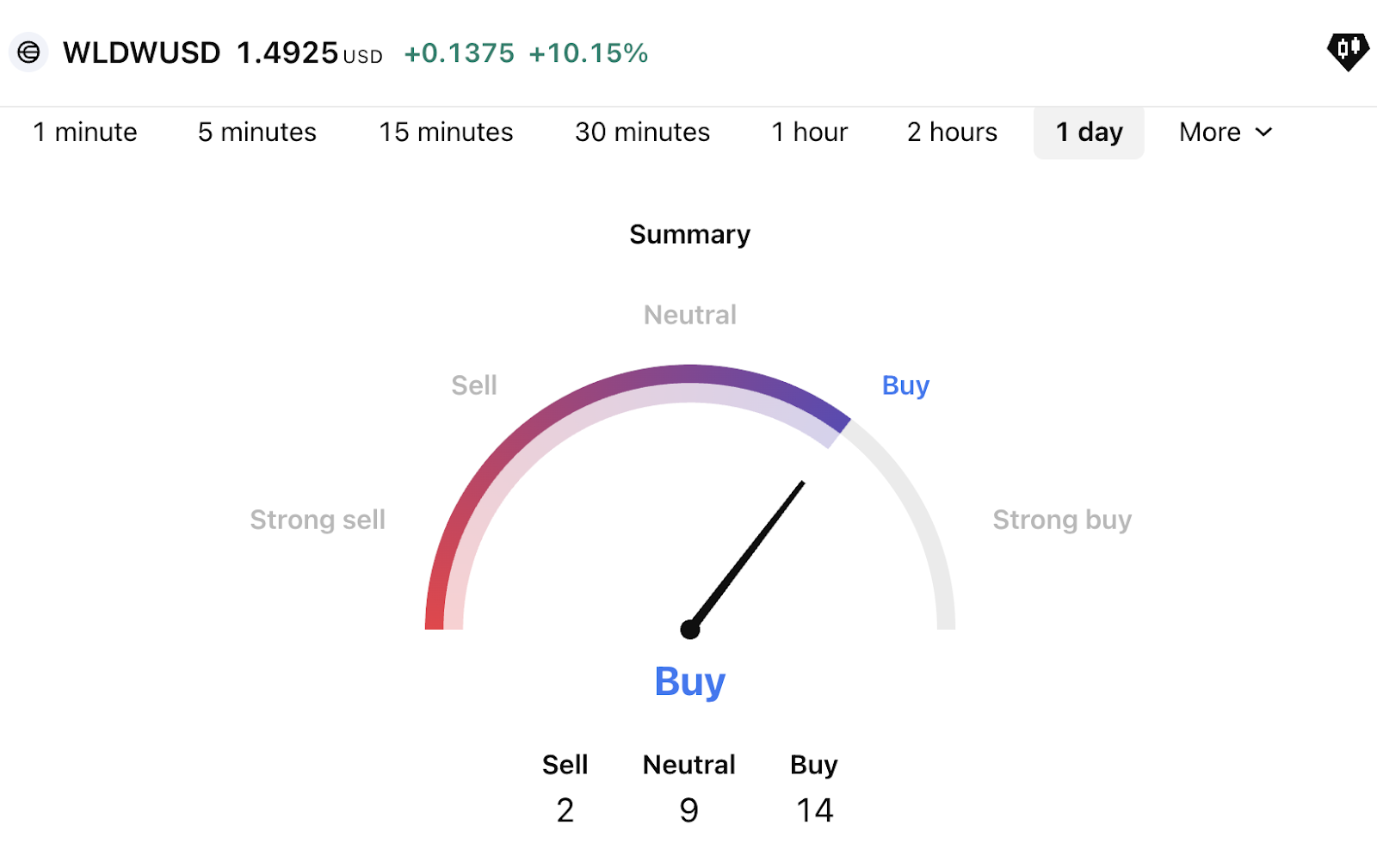1377x868 pixels.
Task: Click the Strong sell gauge label
Action: click(318, 520)
